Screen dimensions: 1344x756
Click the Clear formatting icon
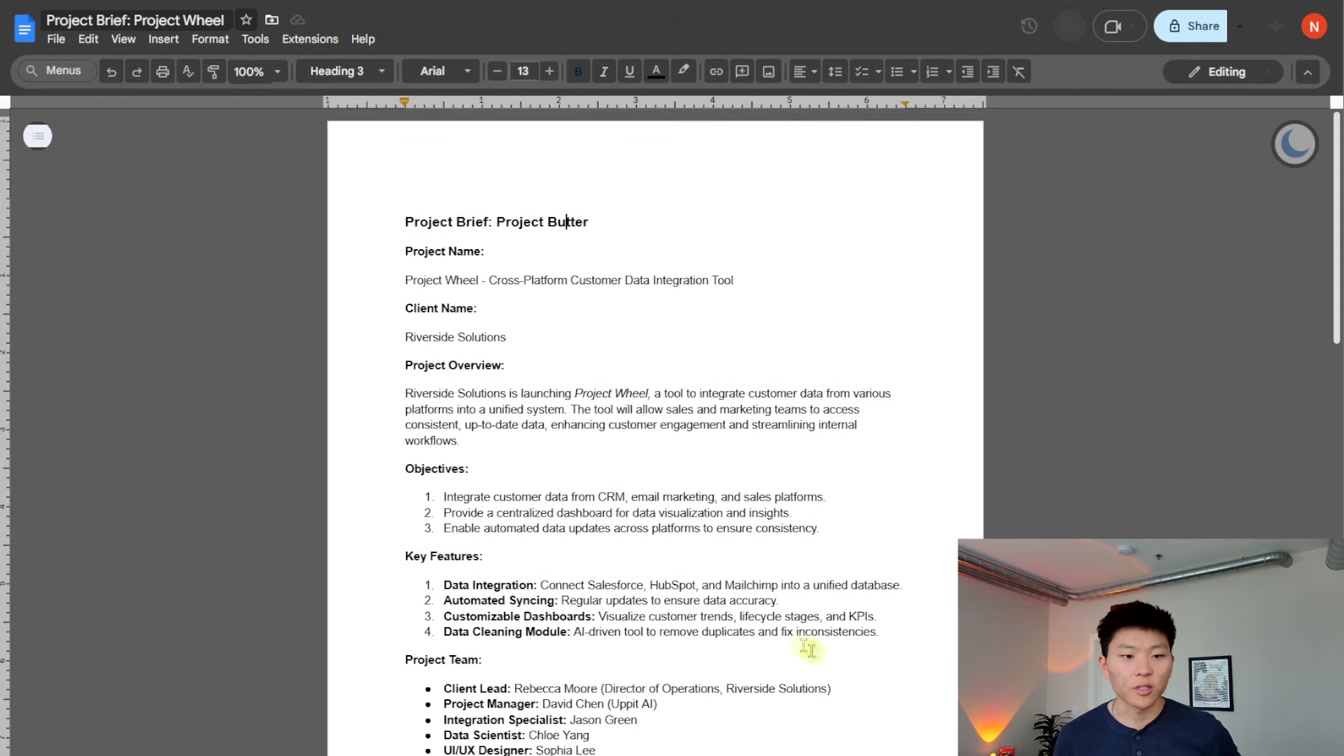click(1019, 72)
